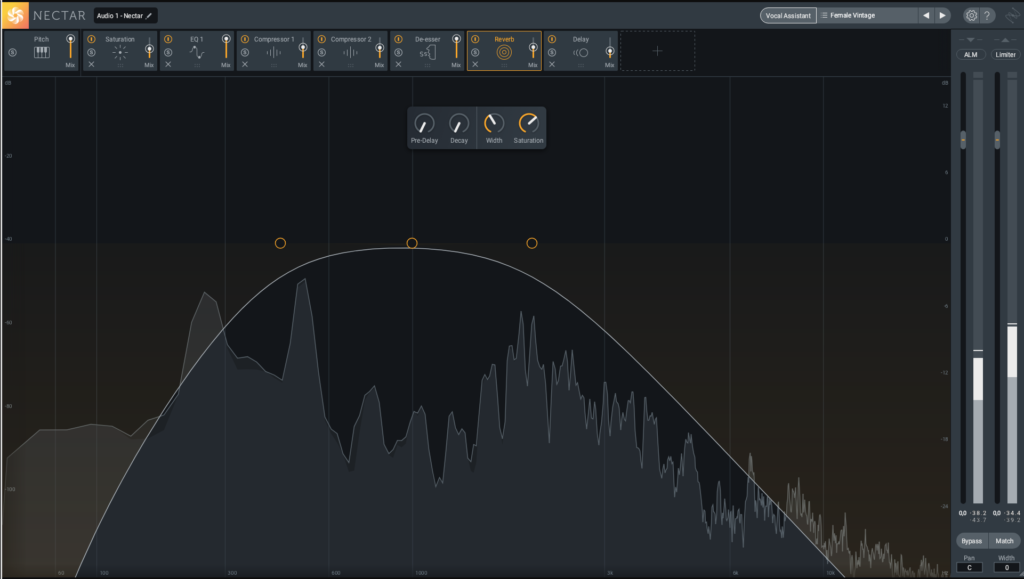The width and height of the screenshot is (1024, 579).
Task: Open help with question mark icon
Action: coord(987,15)
